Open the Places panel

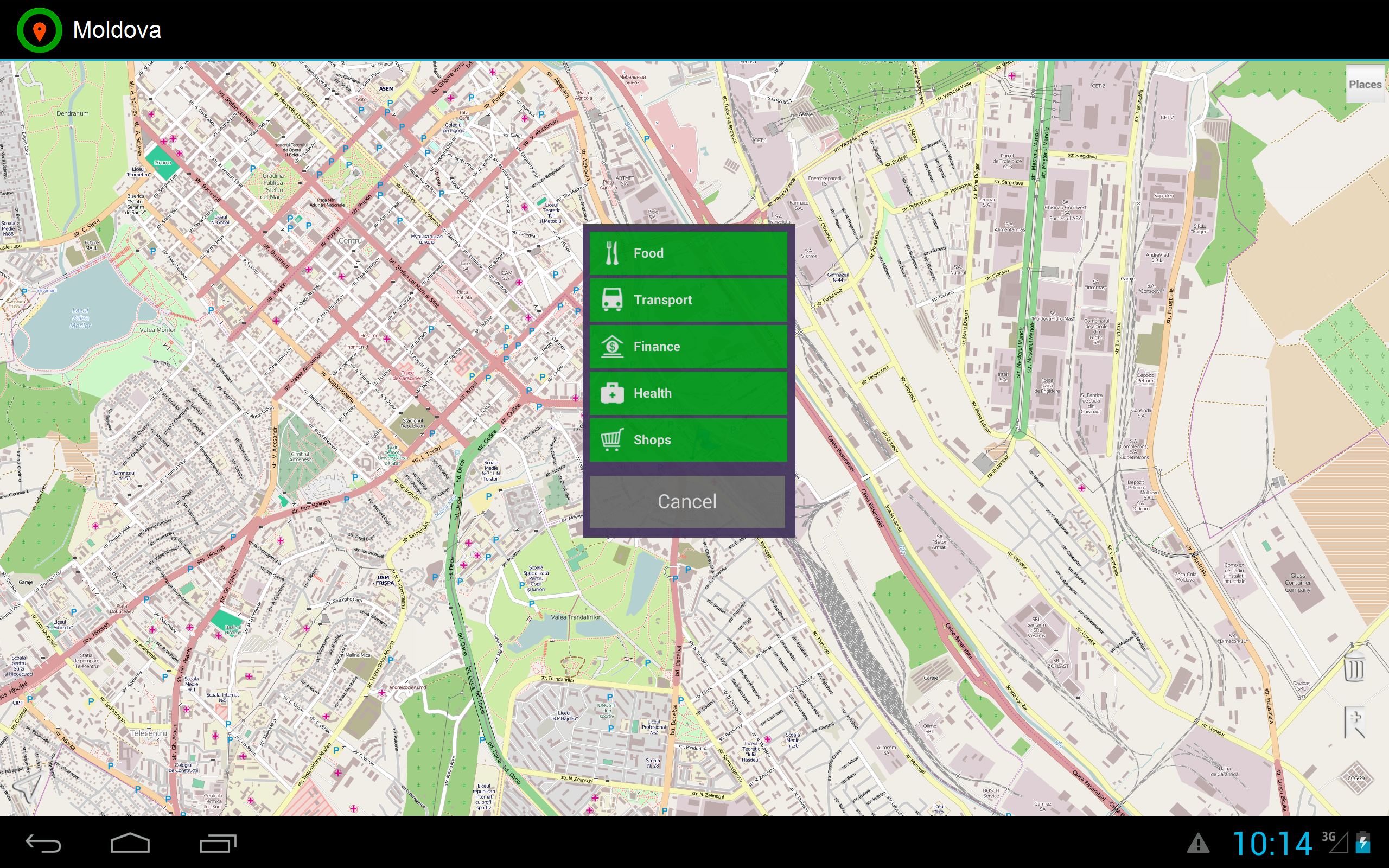coord(1366,84)
